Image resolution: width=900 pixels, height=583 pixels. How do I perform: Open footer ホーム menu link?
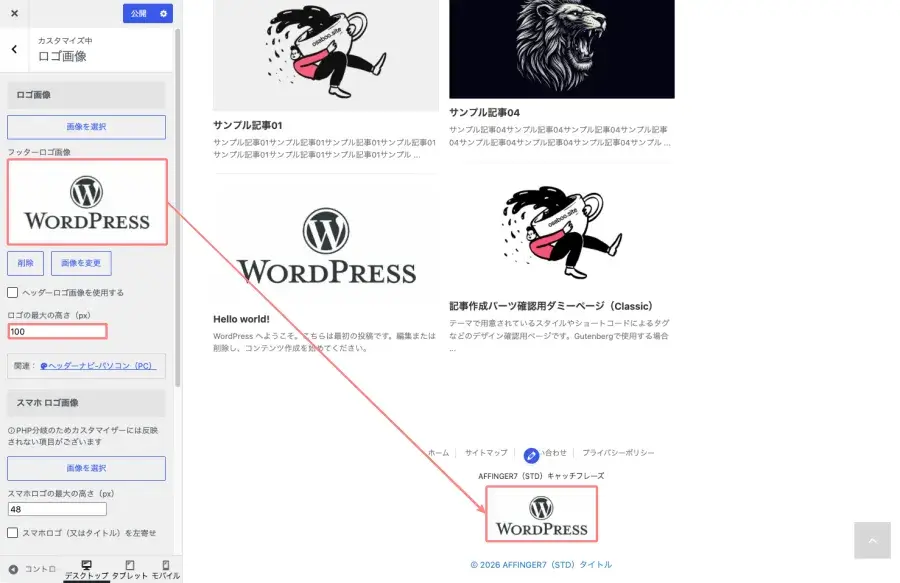coord(439,453)
